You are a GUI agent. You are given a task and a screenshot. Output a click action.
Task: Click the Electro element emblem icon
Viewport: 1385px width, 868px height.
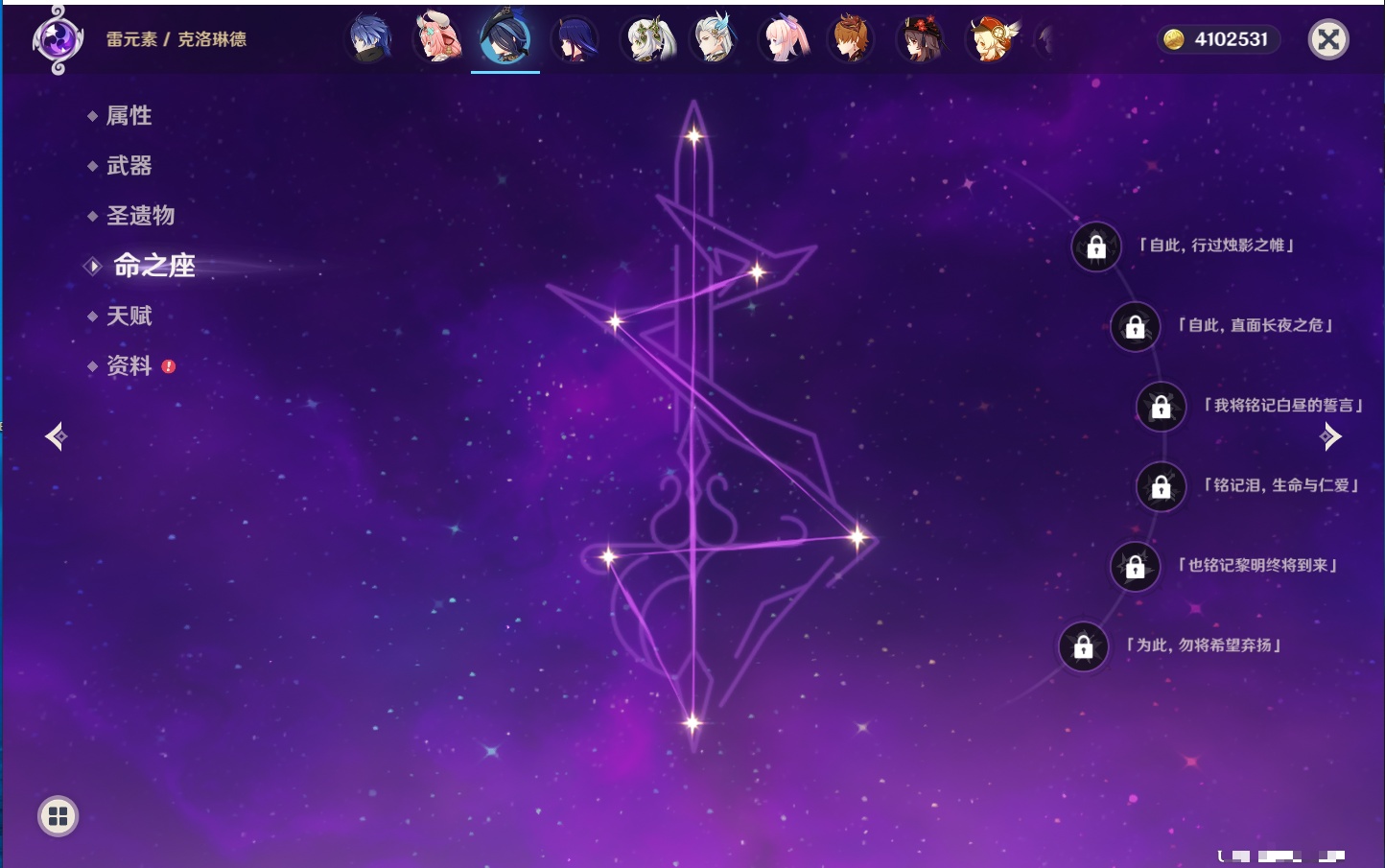point(57,39)
